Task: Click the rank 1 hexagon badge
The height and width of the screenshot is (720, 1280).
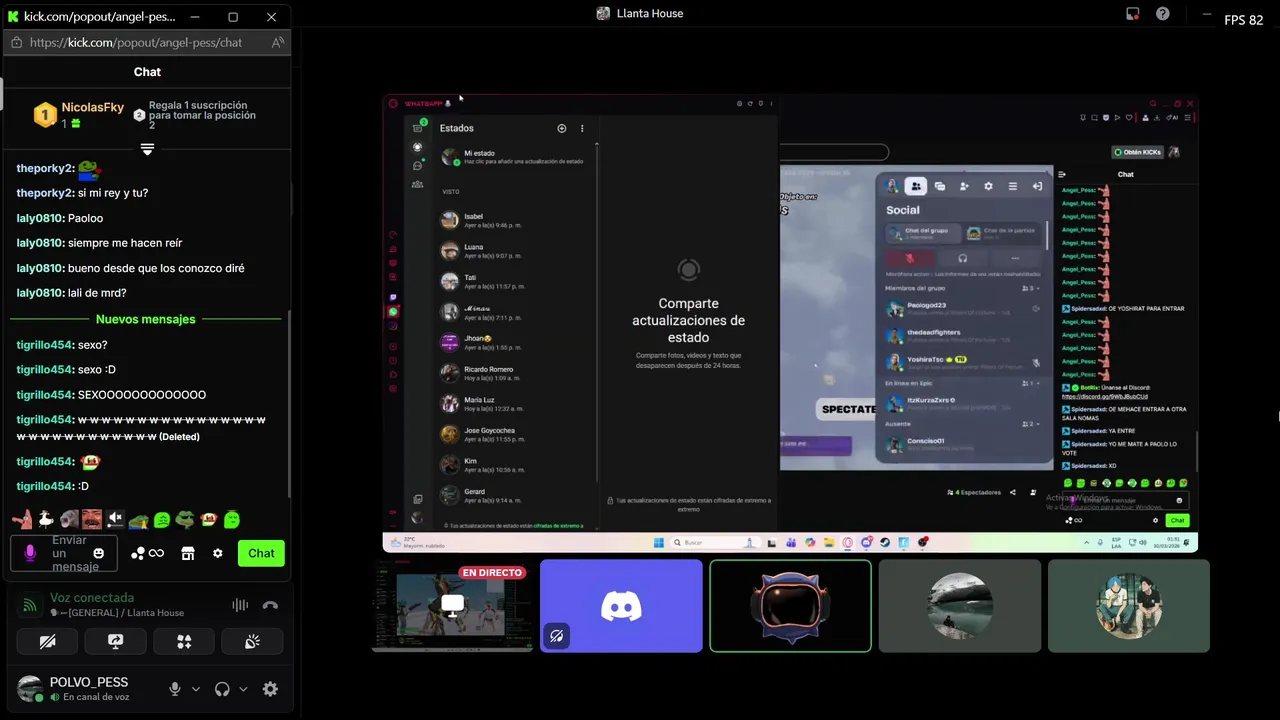Action: point(45,115)
